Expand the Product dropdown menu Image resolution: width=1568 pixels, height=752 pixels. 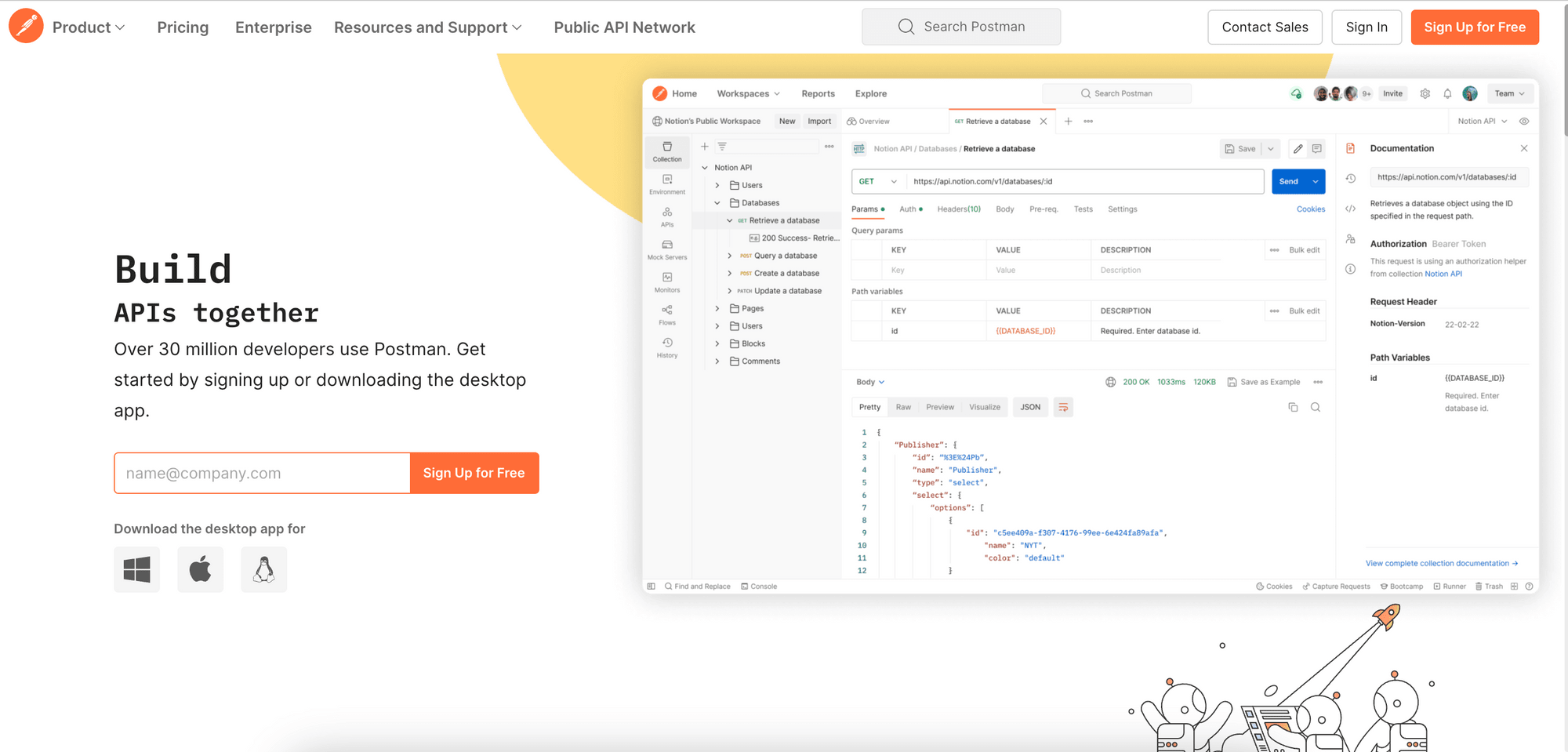(89, 27)
